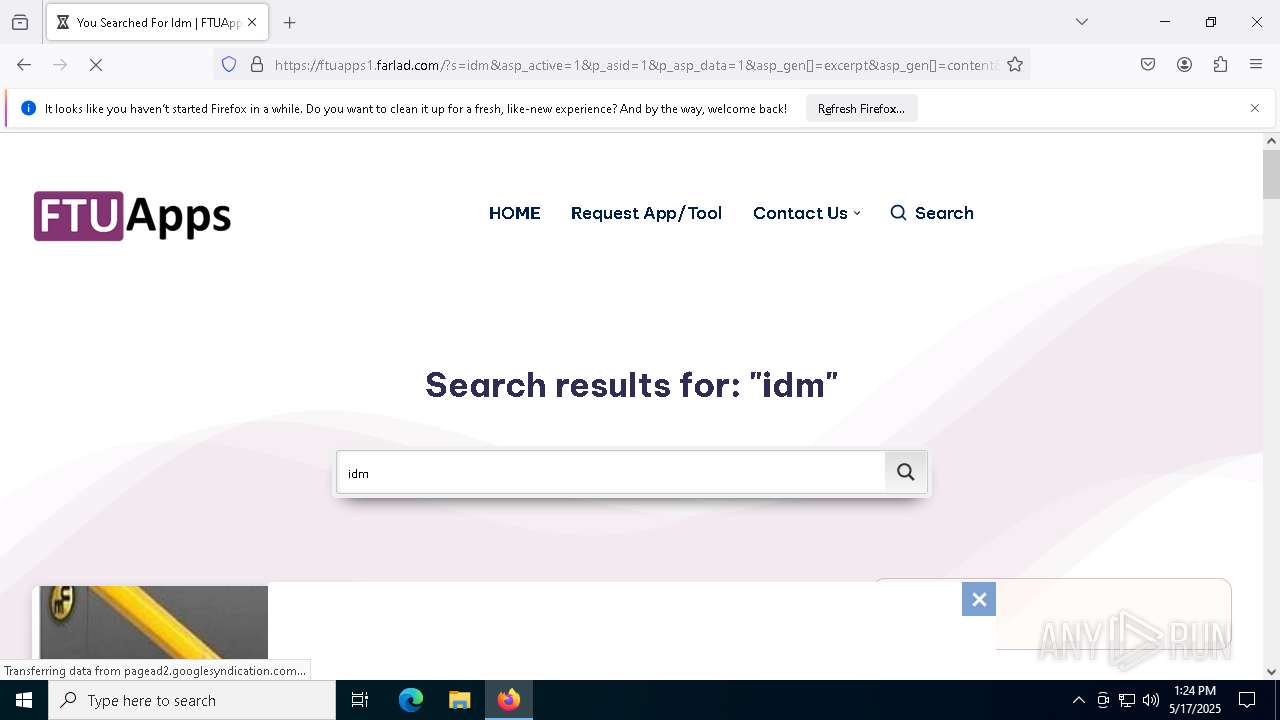Expand the list all tabs dropdown

point(1082,22)
